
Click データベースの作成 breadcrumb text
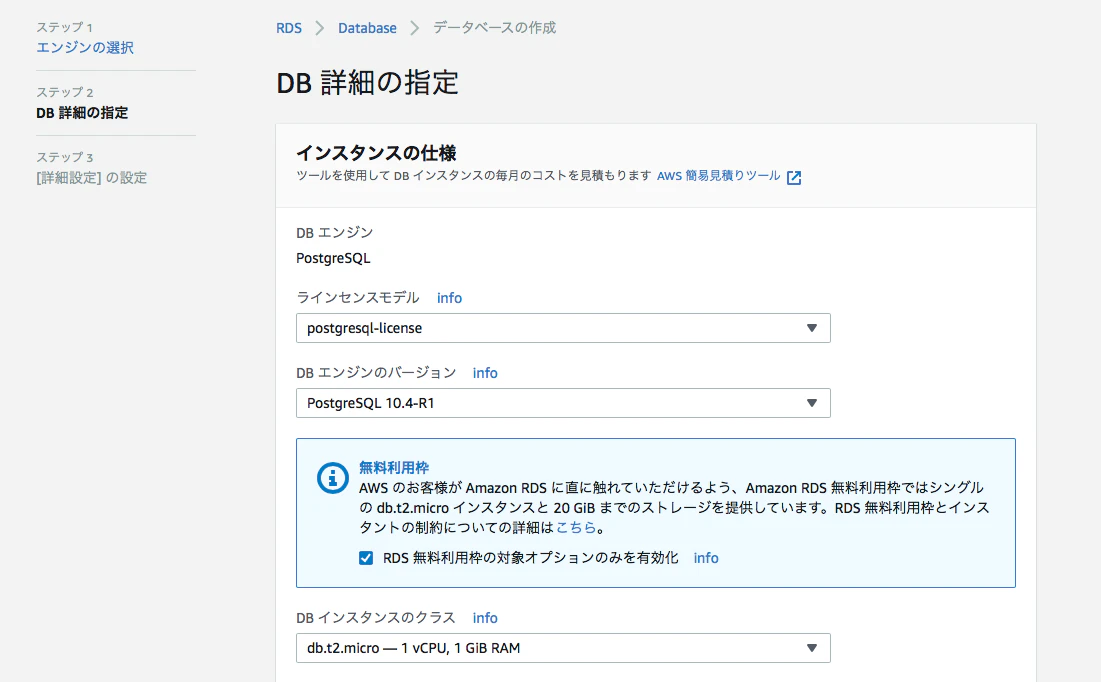[494, 27]
